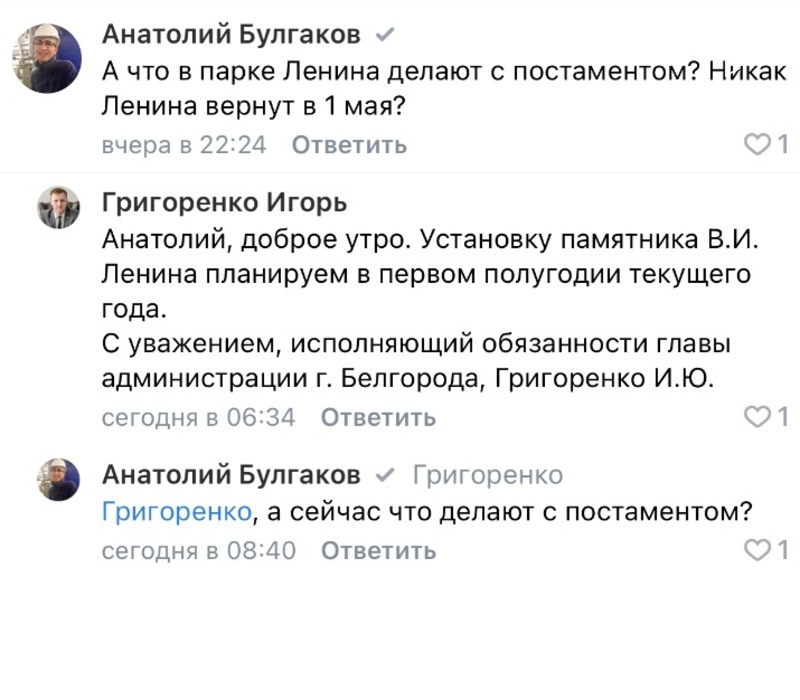Image resolution: width=800 pixels, height=700 pixels.
Task: Click the blue Григоренко mention in reply text
Action: click(x=177, y=511)
